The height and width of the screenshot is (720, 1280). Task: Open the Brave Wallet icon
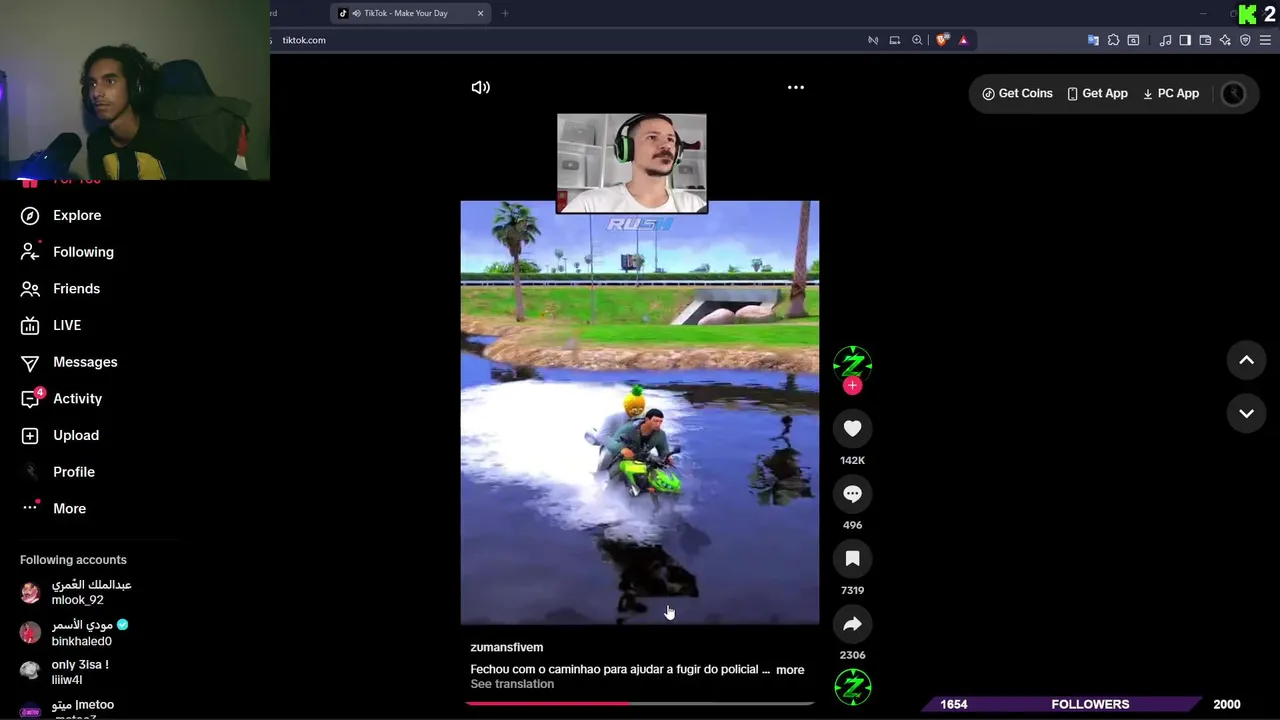coord(1205,40)
